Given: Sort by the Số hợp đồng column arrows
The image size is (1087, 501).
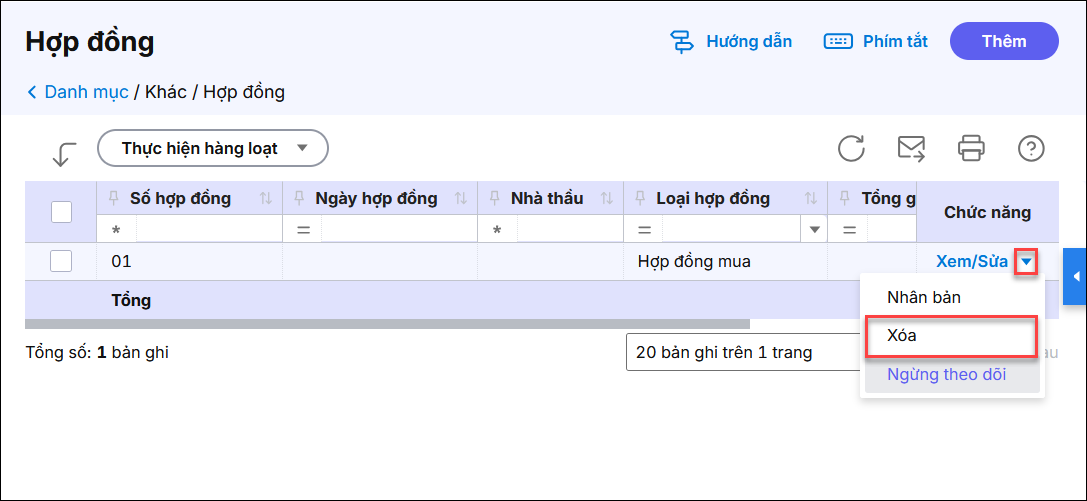Looking at the screenshot, I should pyautogui.click(x=266, y=198).
